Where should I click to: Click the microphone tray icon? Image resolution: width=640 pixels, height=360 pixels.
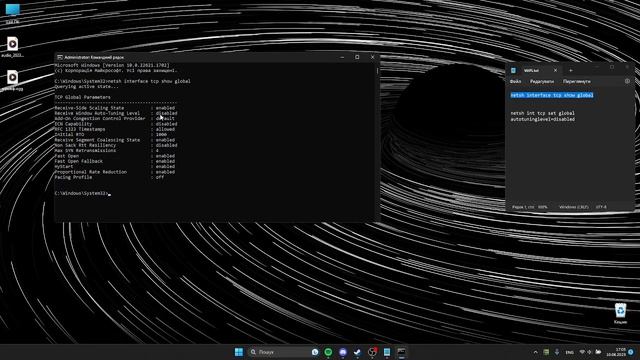pos(557,352)
